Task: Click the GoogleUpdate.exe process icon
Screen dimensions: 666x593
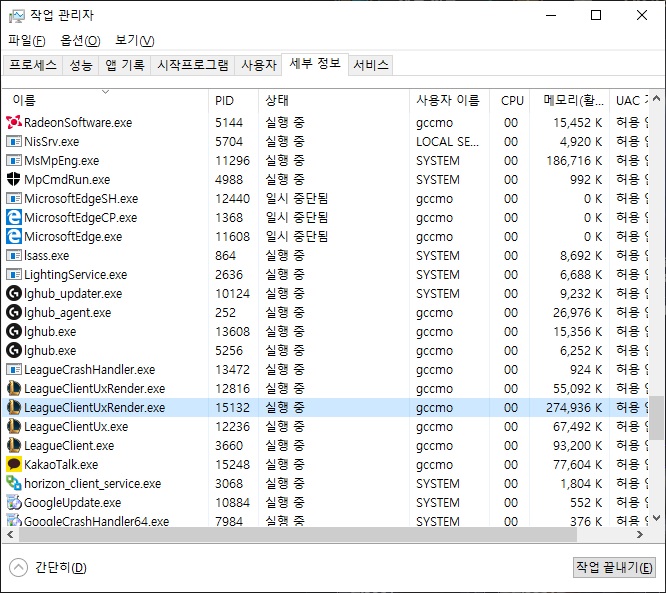Action: tap(14, 503)
